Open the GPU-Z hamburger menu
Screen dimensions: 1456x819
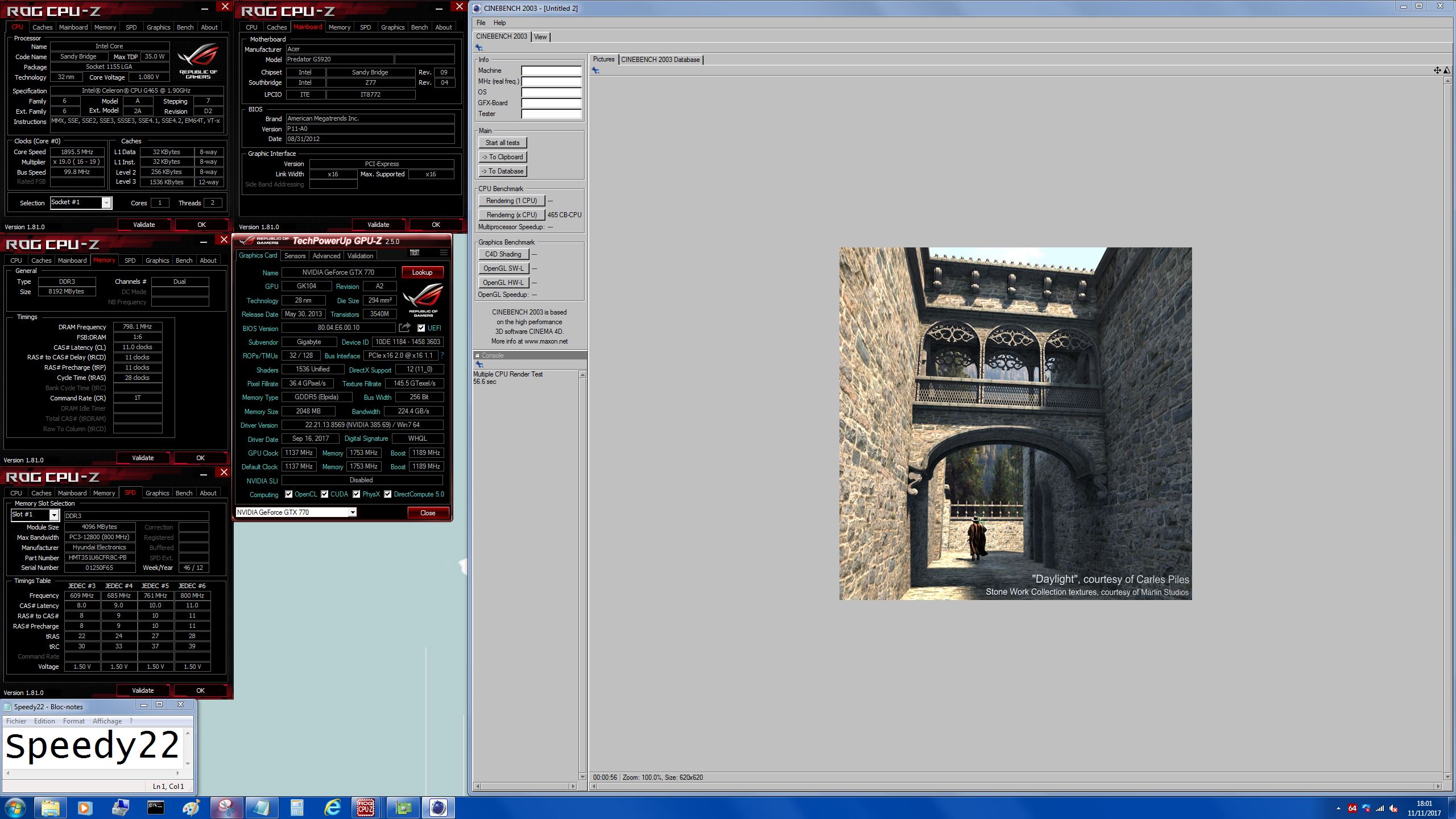(444, 253)
